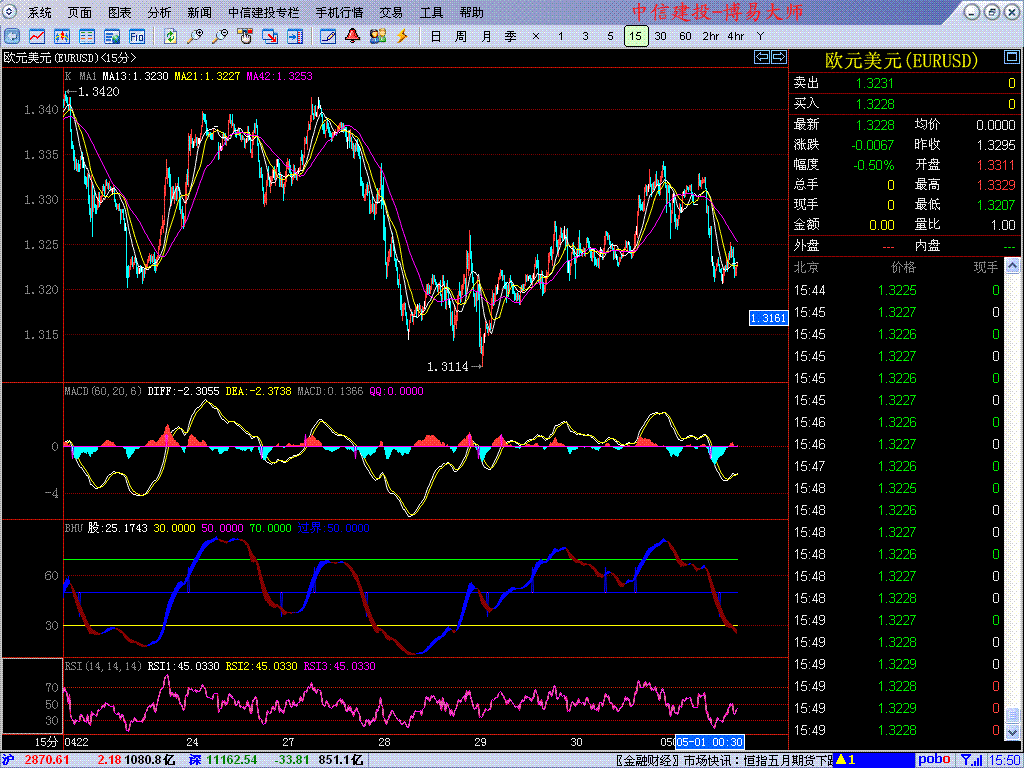This screenshot has width=1024, height=768.
Task: Open the 交易 menu
Action: coord(391,12)
